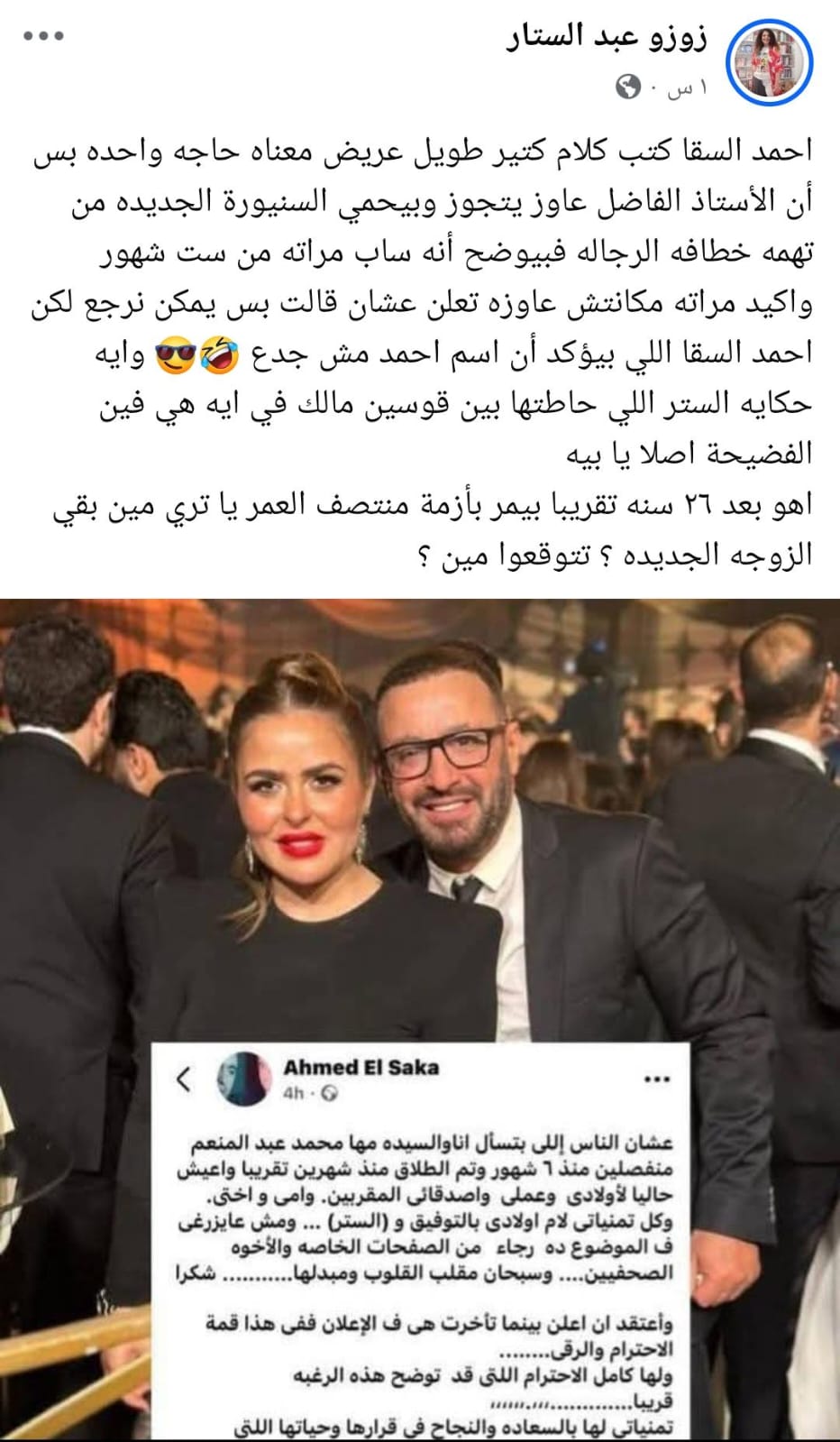Open the poster's circular profile picture
840x1442 pixels.
(770, 61)
